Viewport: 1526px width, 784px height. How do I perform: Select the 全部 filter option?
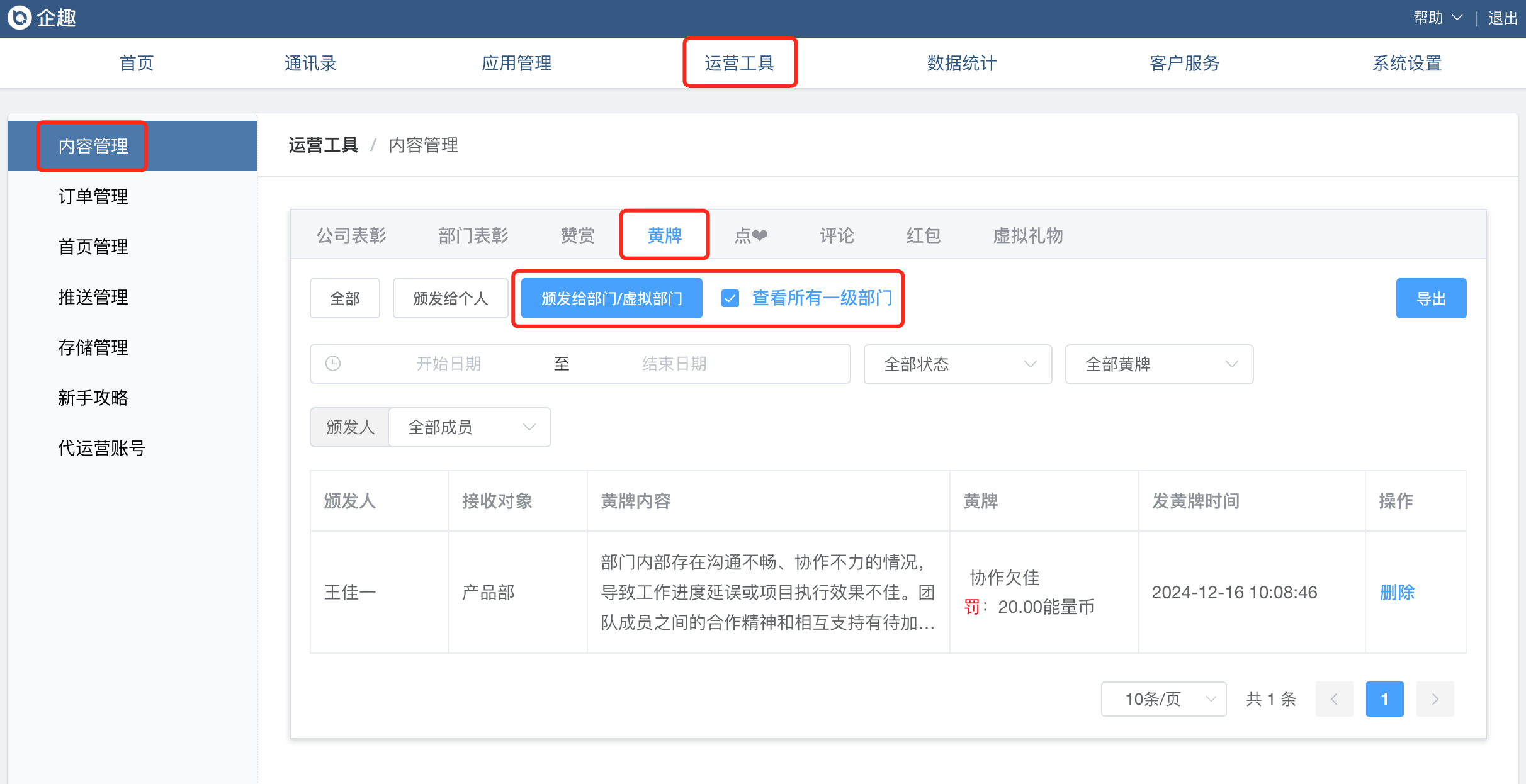(x=345, y=298)
